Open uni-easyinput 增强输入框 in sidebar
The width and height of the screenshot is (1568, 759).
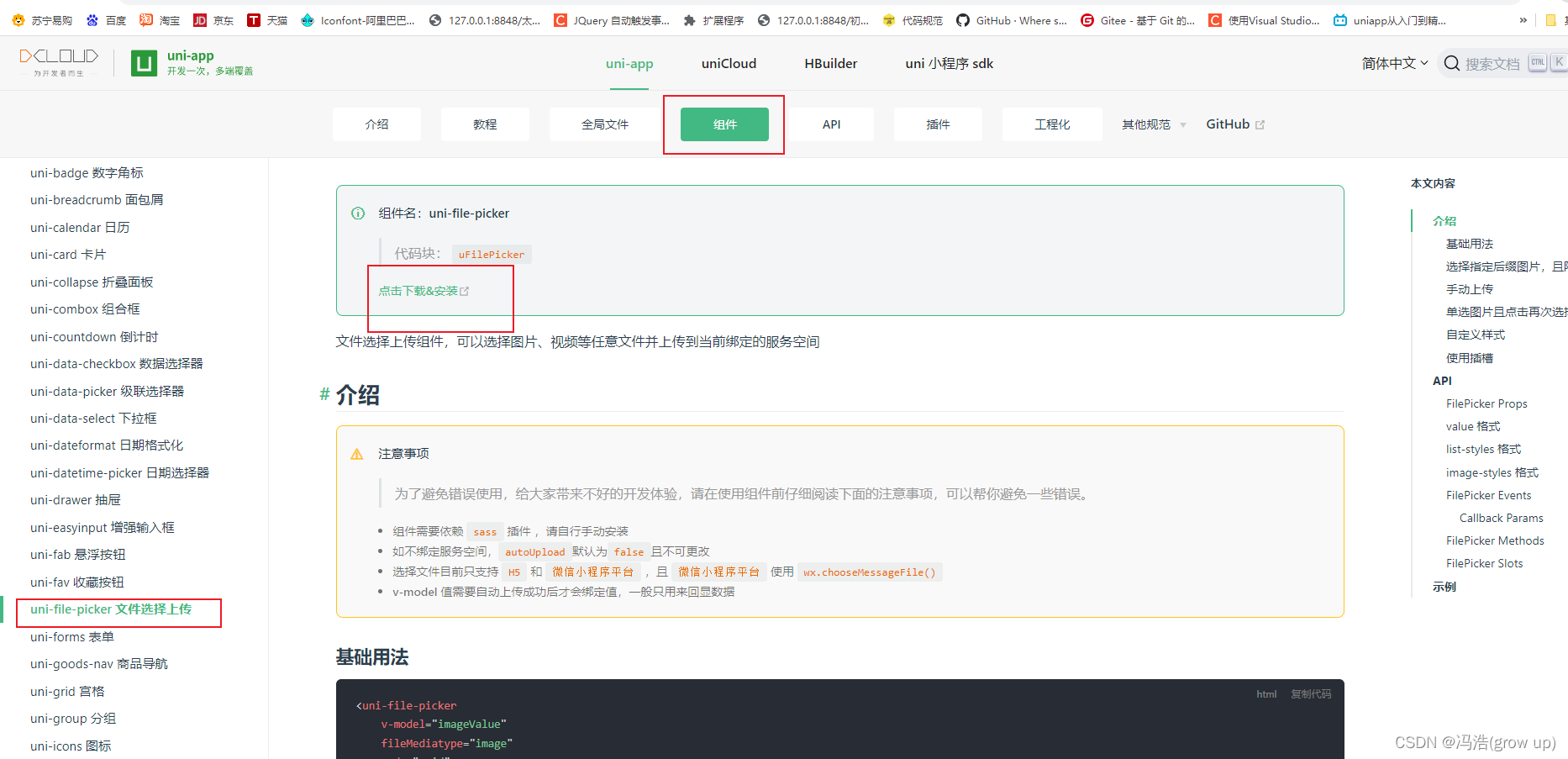[103, 528]
